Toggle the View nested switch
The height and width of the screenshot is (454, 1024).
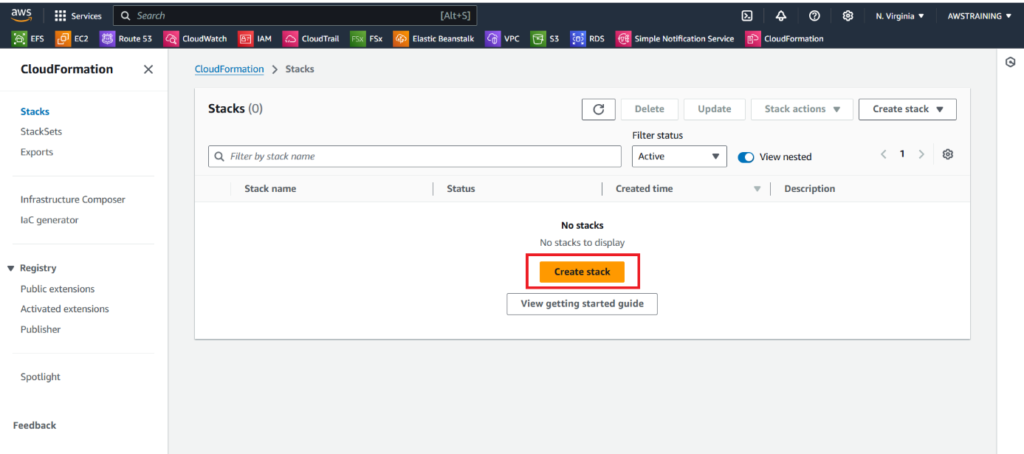point(746,157)
